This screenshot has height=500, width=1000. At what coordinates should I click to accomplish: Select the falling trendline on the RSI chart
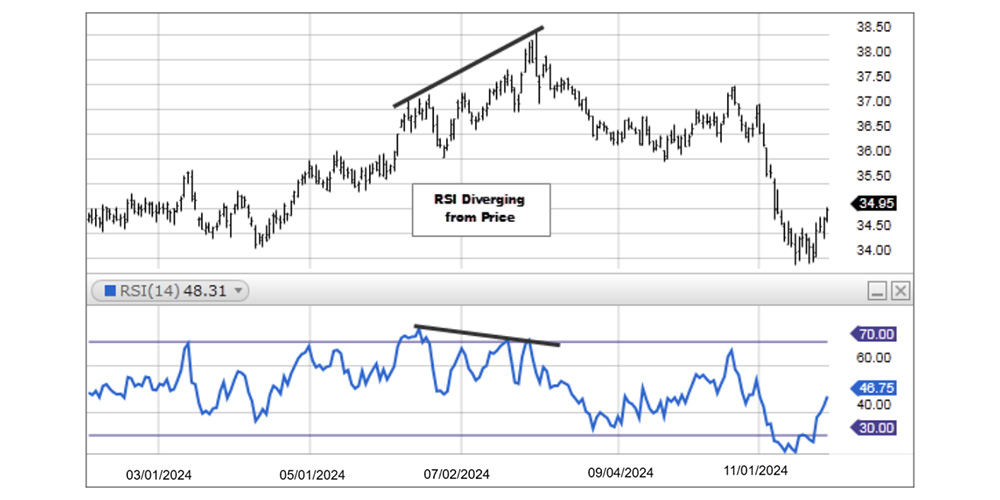(x=487, y=336)
